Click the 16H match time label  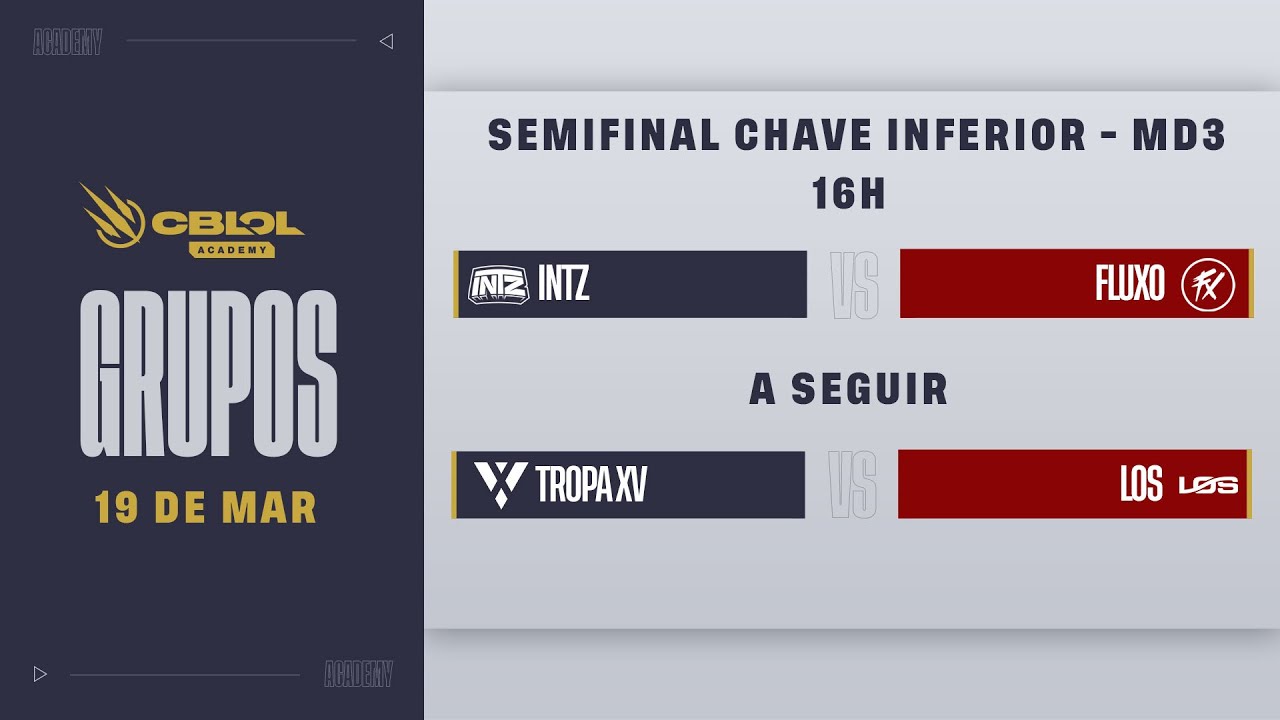(849, 194)
